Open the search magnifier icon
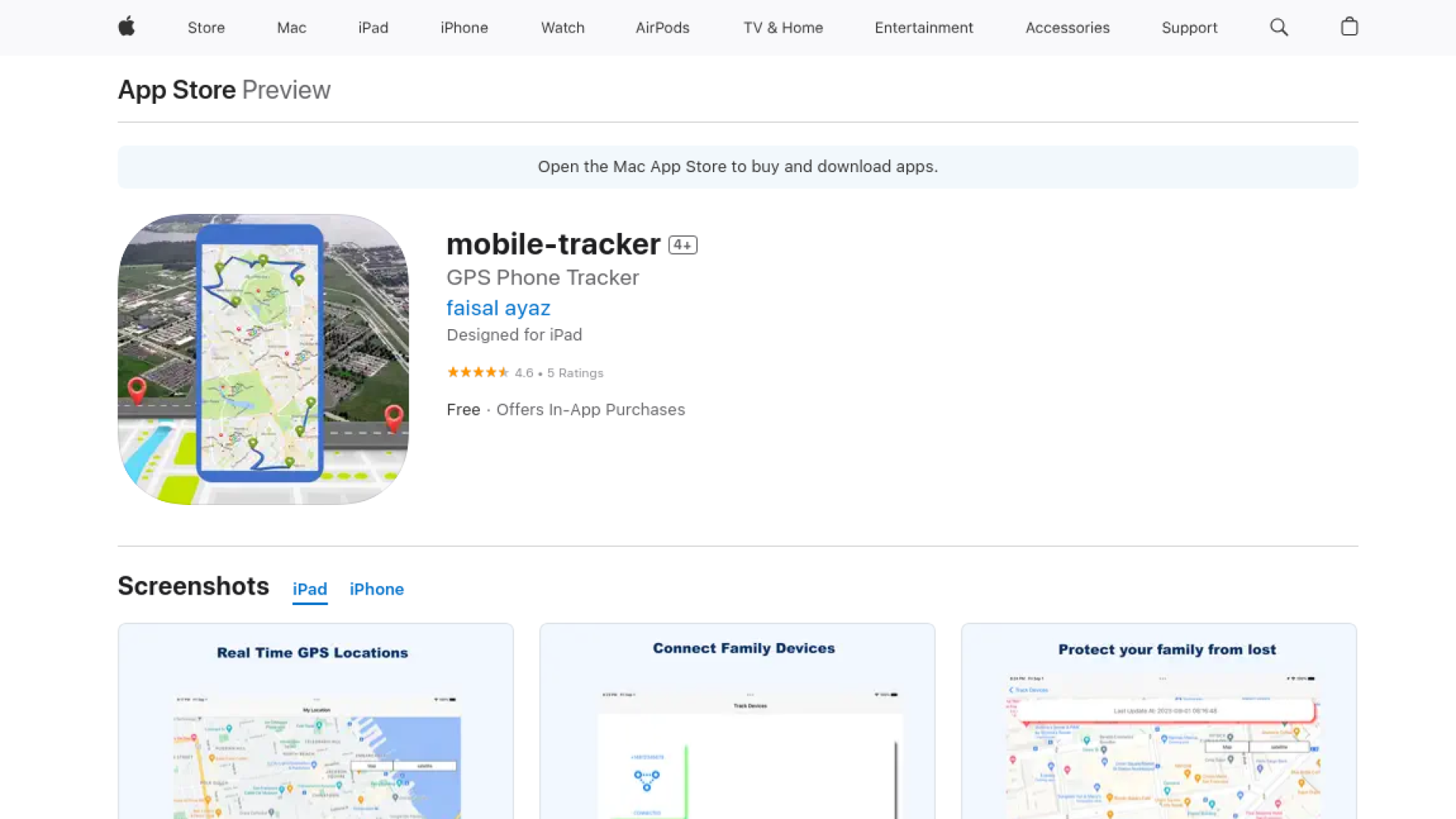Image resolution: width=1456 pixels, height=819 pixels. tap(1279, 27)
